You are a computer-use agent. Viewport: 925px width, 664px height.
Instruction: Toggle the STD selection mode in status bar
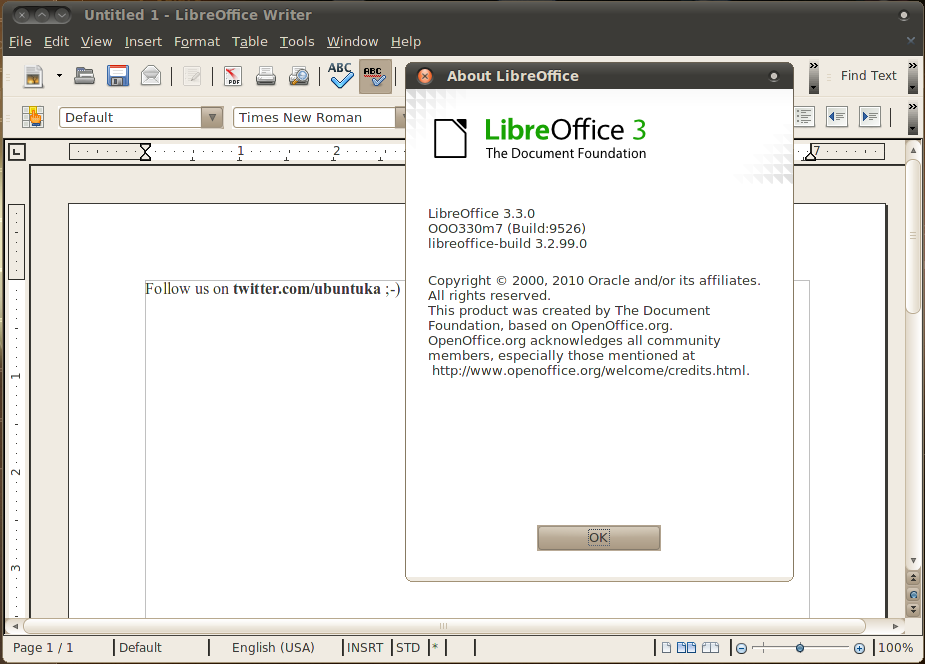coord(408,648)
